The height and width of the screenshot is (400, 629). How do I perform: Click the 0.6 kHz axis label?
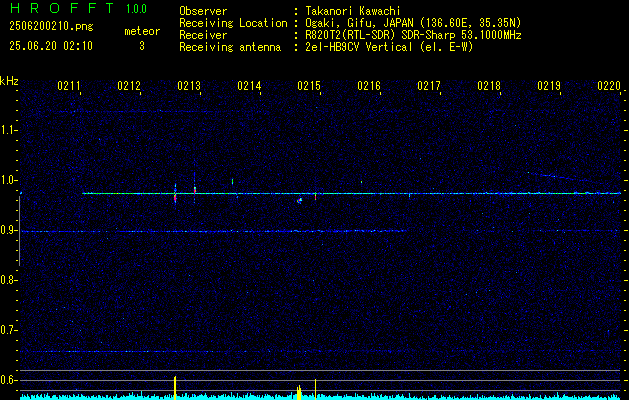tap(8, 380)
